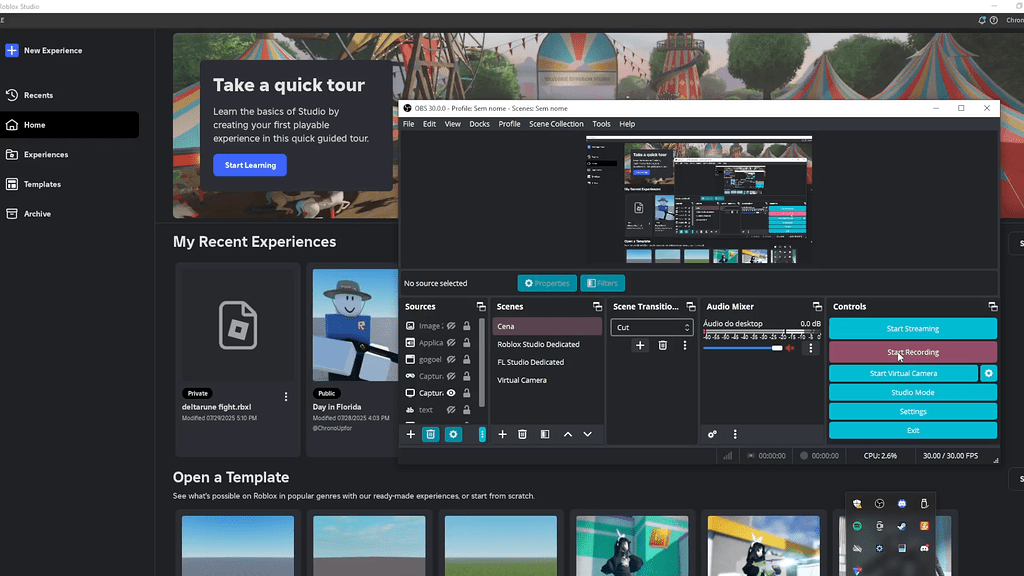Move scene up with up arrow icon
Screen dimensions: 1024x576
pos(568,434)
